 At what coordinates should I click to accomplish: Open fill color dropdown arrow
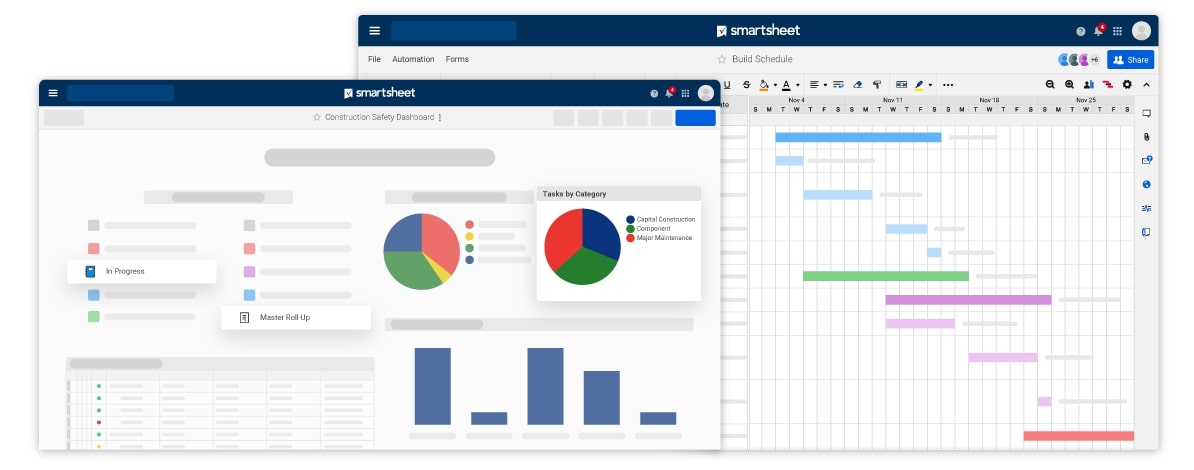(x=774, y=85)
